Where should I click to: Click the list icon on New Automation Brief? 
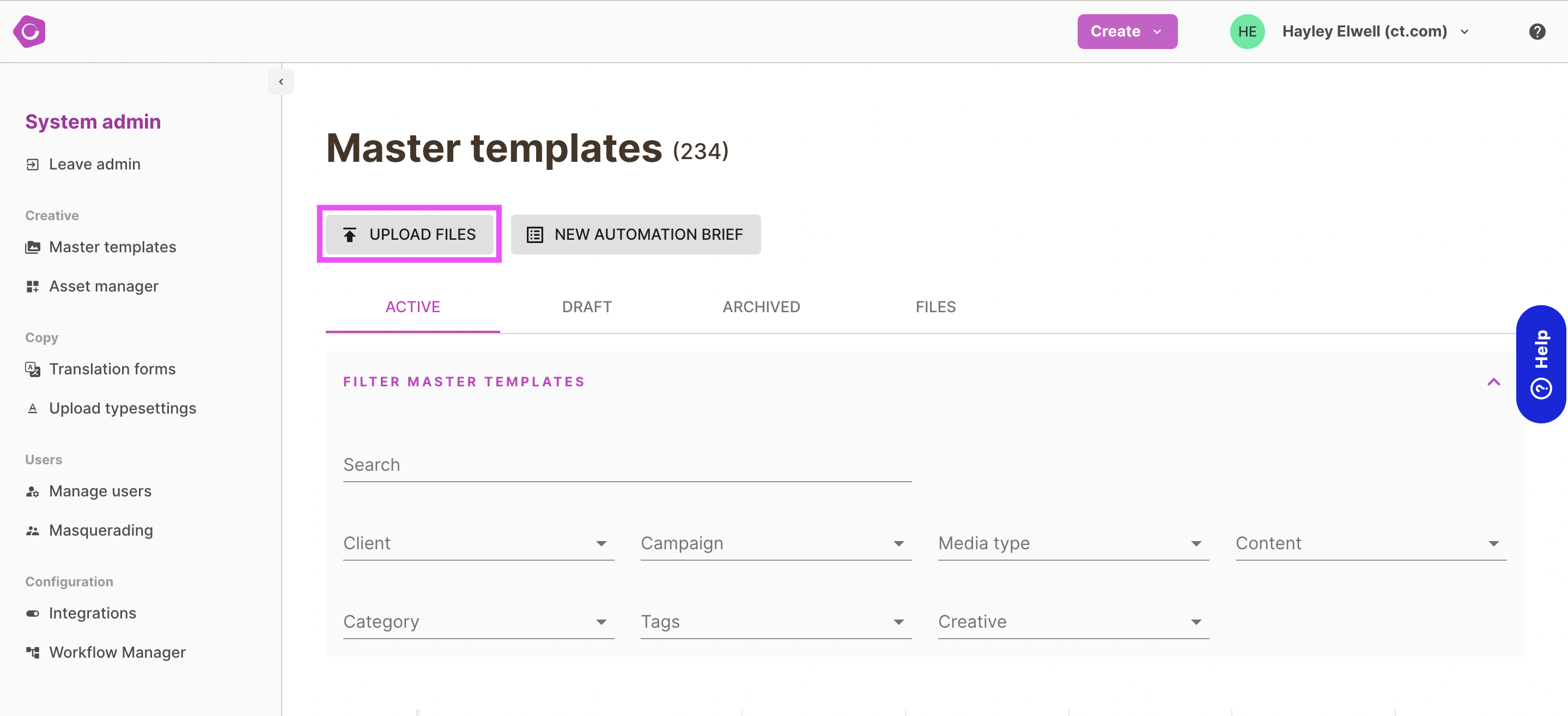534,234
